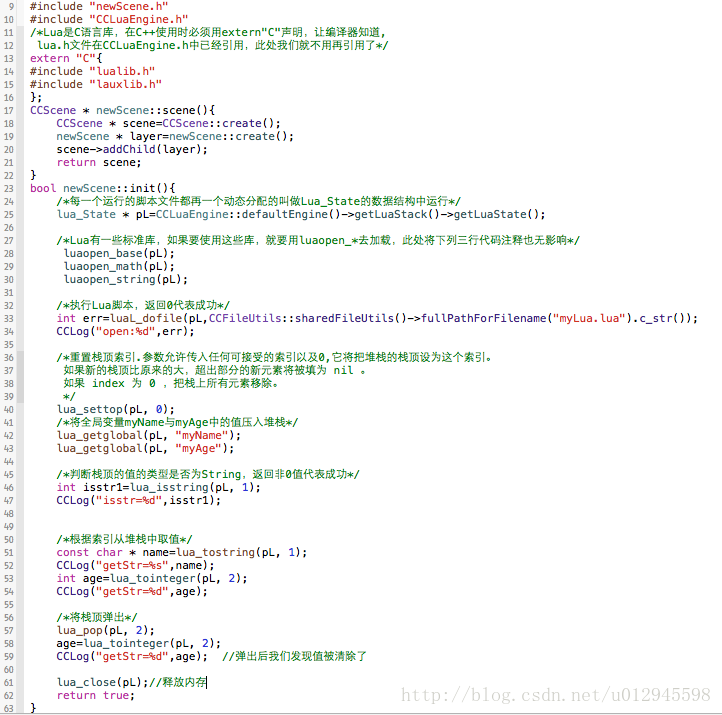
Task: Click line number 17 in the gutter
Action: click(9, 110)
